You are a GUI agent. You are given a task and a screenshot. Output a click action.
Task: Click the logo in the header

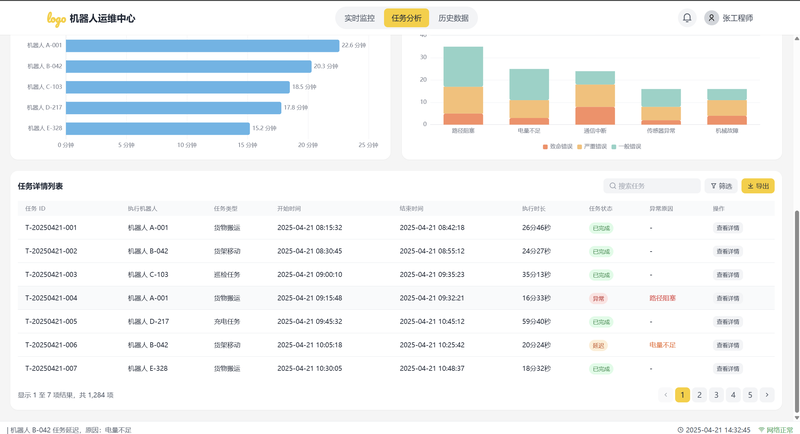(x=56, y=19)
